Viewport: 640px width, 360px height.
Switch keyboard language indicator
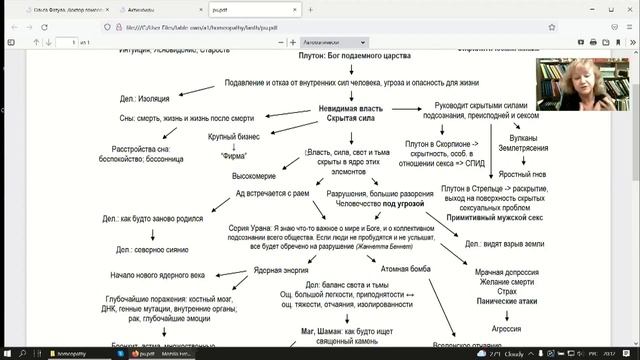[593, 353]
